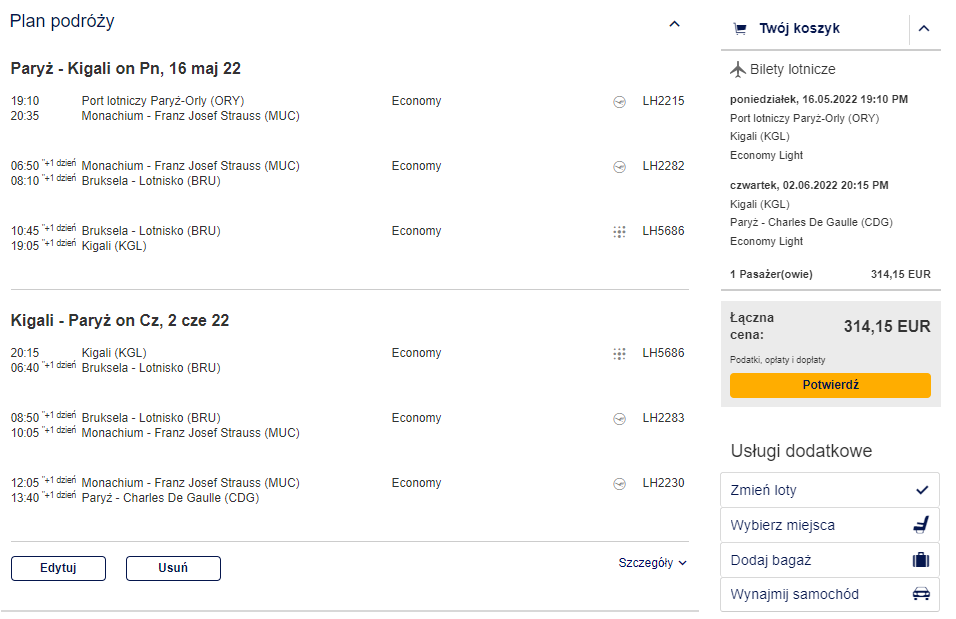Click the Lufthansa logo icon beside LH2215
This screenshot has width=956, height=619.
pos(619,102)
